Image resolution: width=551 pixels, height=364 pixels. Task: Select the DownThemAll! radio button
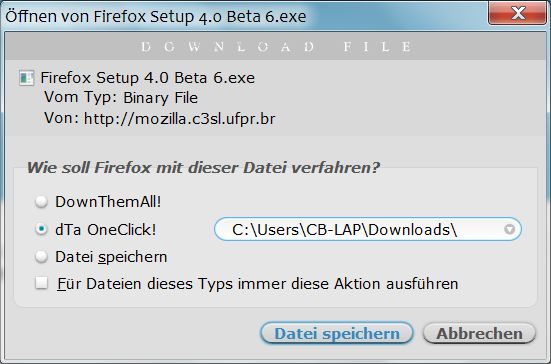click(41, 202)
